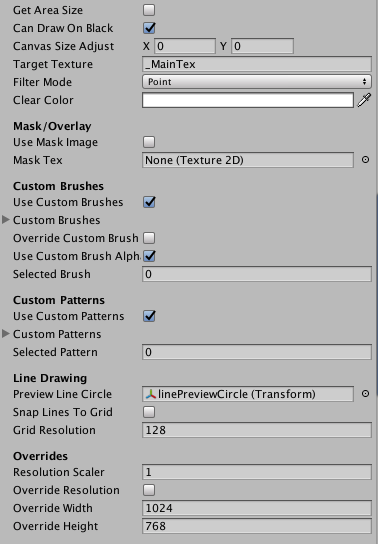
Task: Click the Clear Color white swatch
Action: pyautogui.click(x=248, y=100)
